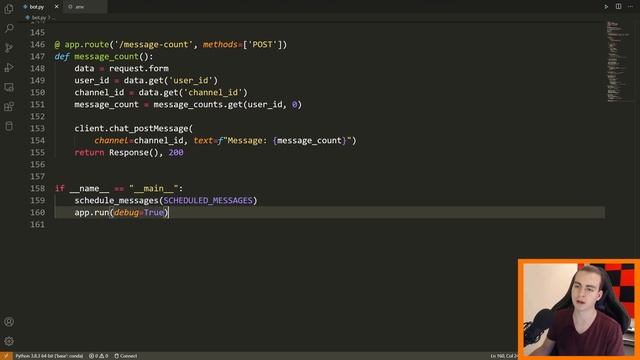Open the Source Control view
The image size is (640, 360).
click(x=9, y=48)
